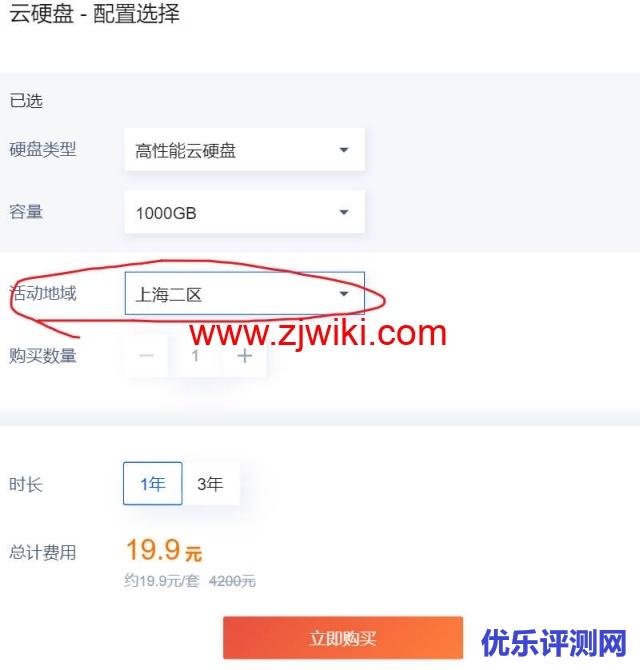The image size is (640, 670).
Task: Select the 3年 duration option
Action: [210, 484]
